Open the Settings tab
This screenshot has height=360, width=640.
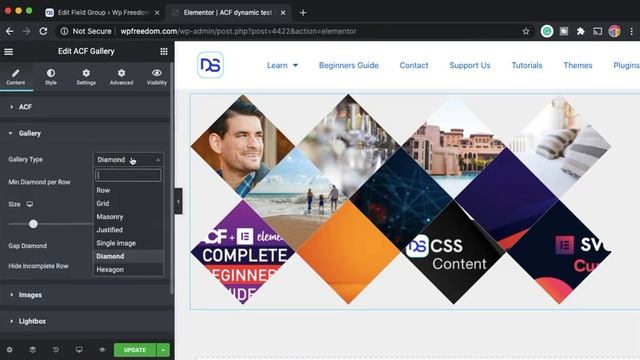pos(86,77)
